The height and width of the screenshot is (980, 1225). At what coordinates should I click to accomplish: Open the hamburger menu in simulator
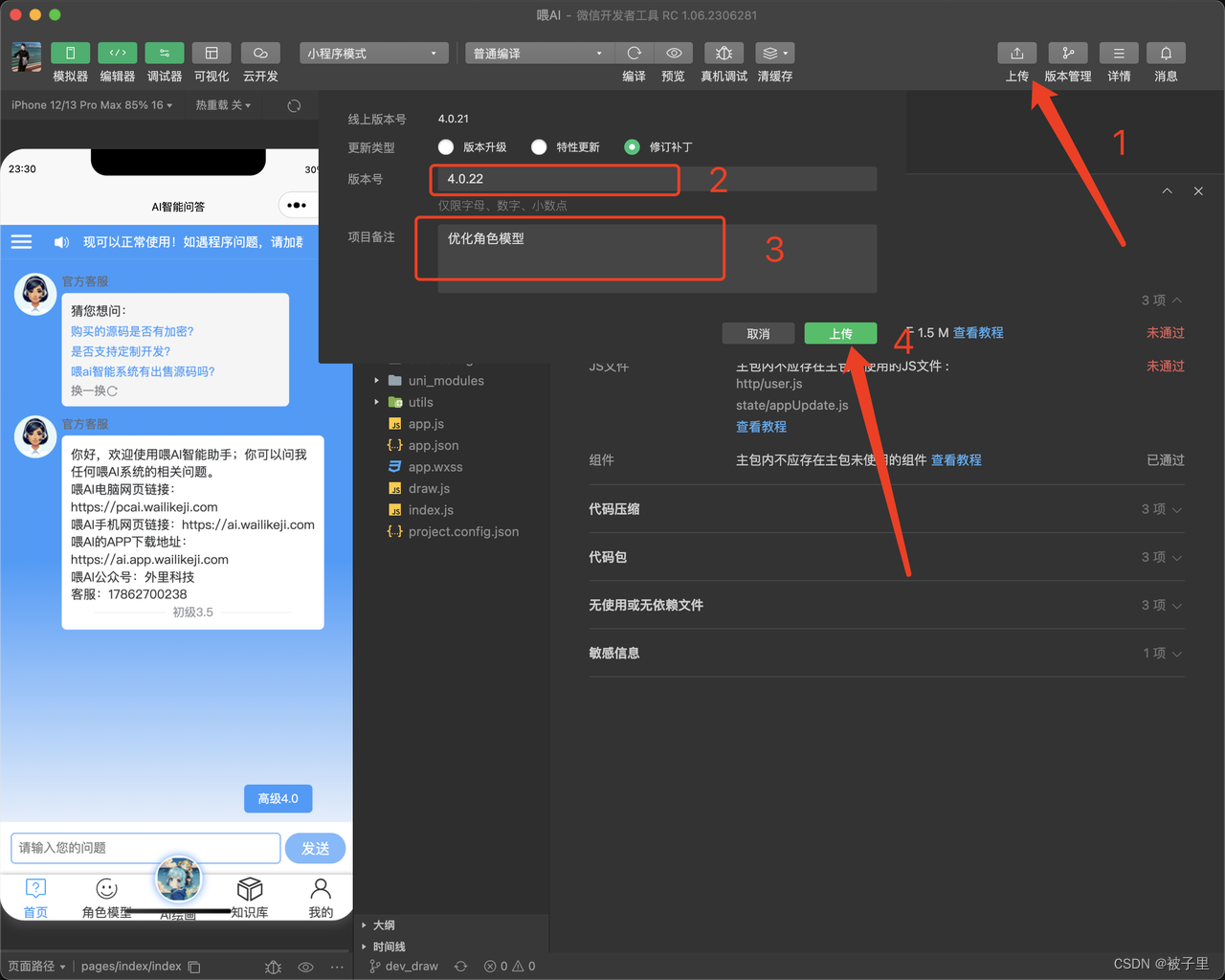21,242
